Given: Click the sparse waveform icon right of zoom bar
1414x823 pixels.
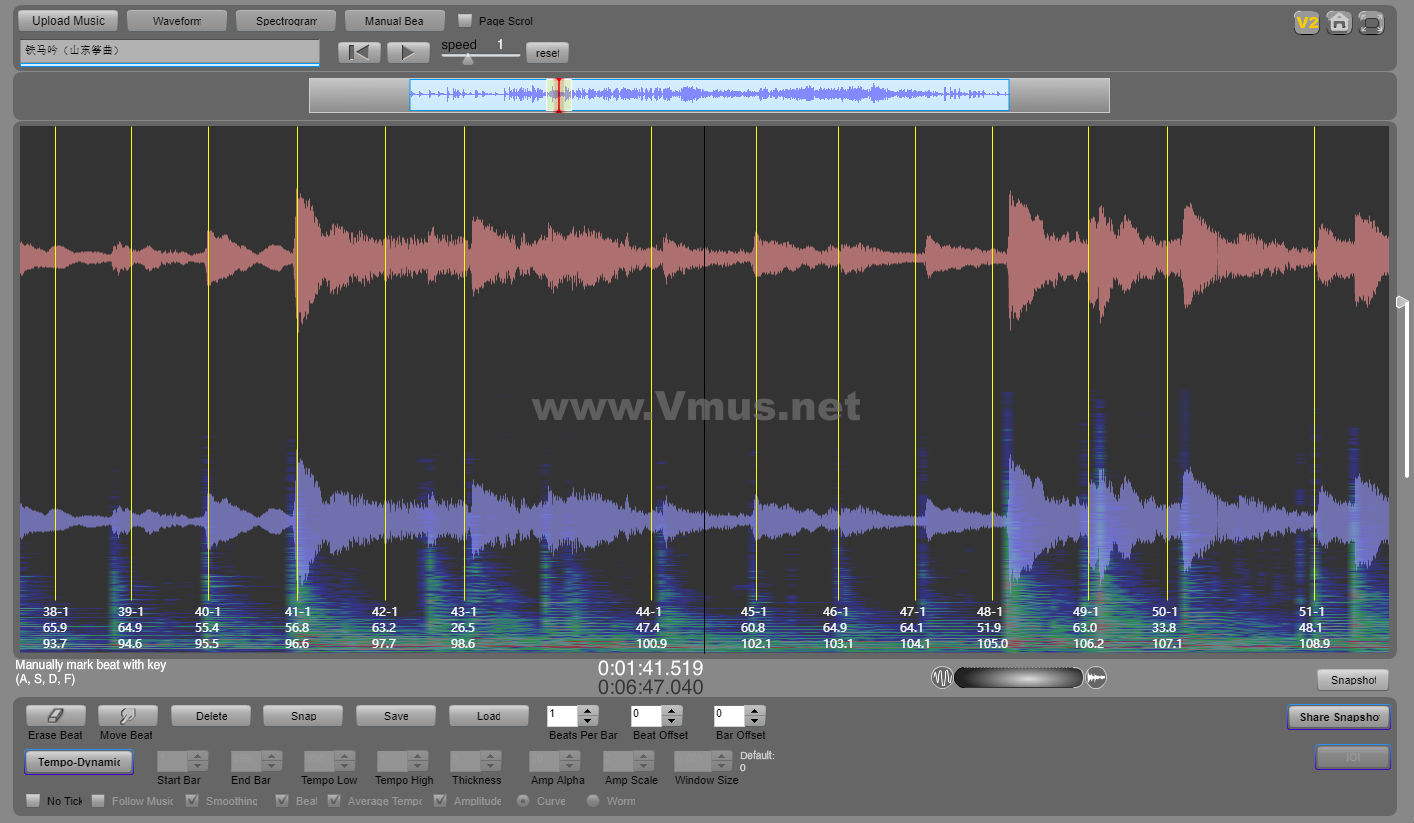Looking at the screenshot, I should pyautogui.click(x=1097, y=678).
